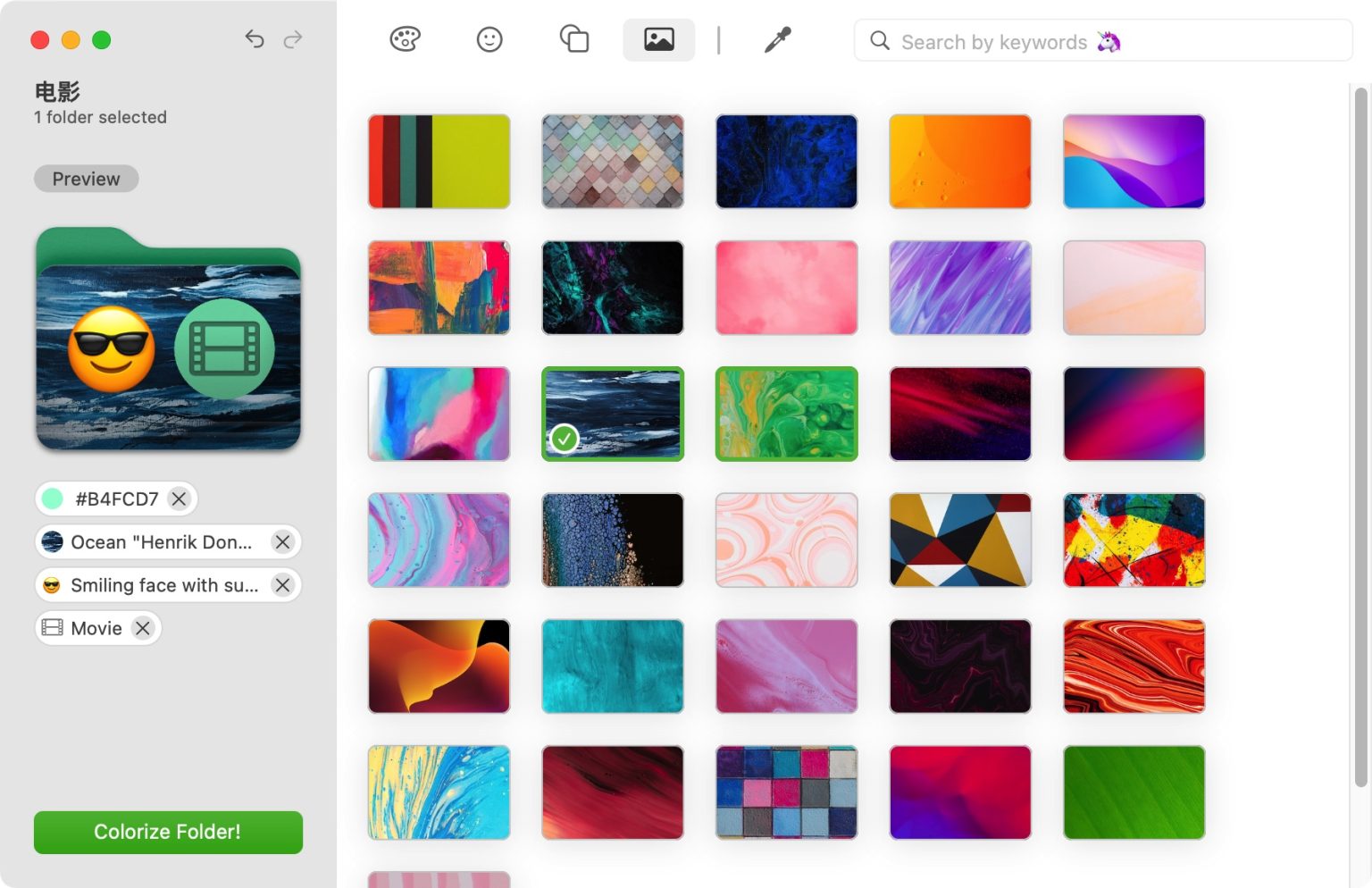This screenshot has width=1372, height=888.
Task: Click the #B4FCD7 green color swatch
Action: coord(52,498)
